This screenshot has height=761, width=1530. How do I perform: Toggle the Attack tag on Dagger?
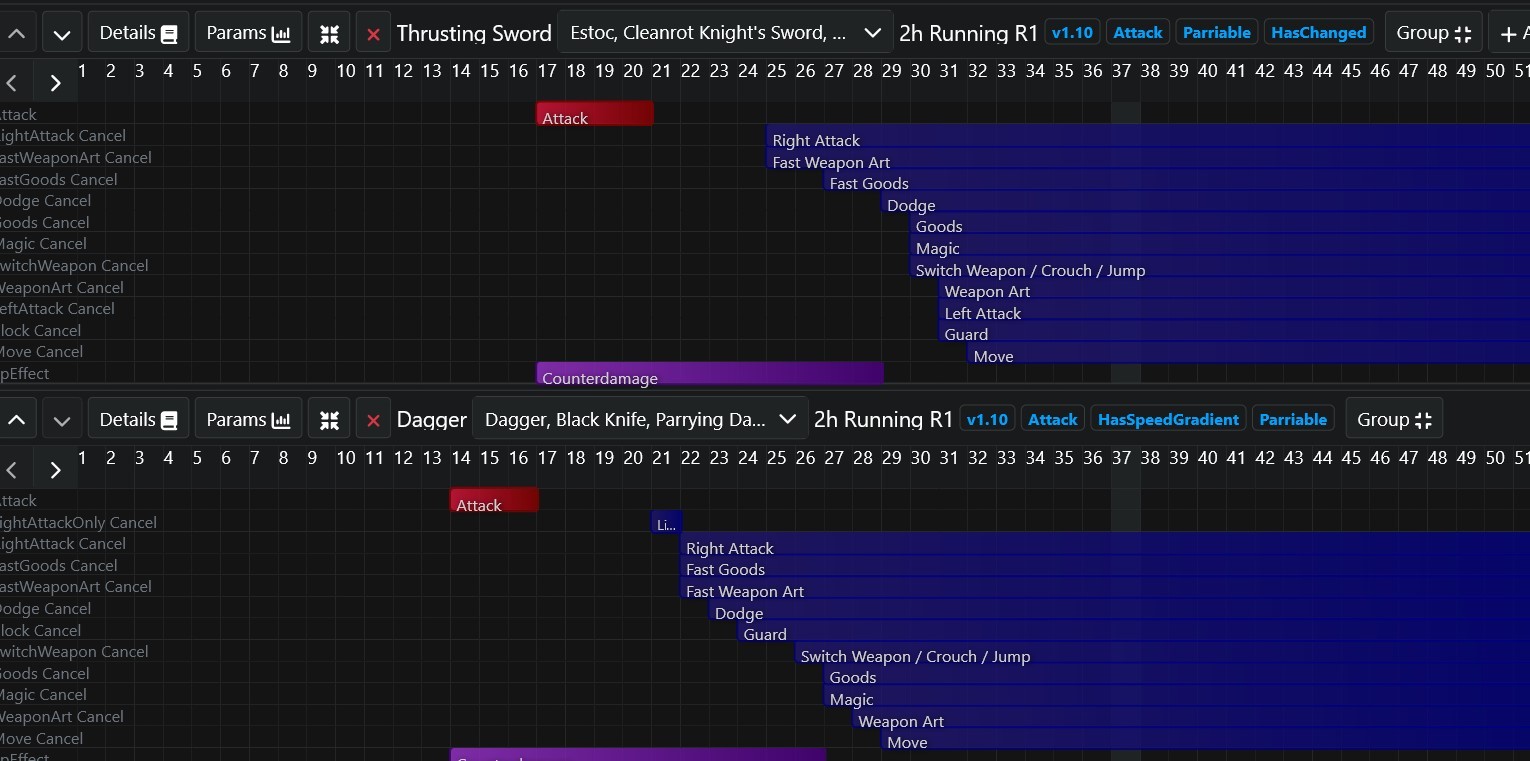click(x=1053, y=420)
